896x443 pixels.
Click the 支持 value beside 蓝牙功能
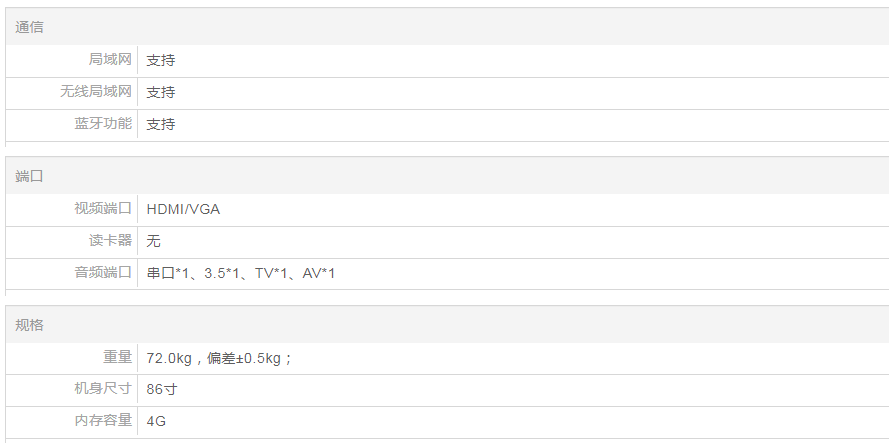(161, 124)
